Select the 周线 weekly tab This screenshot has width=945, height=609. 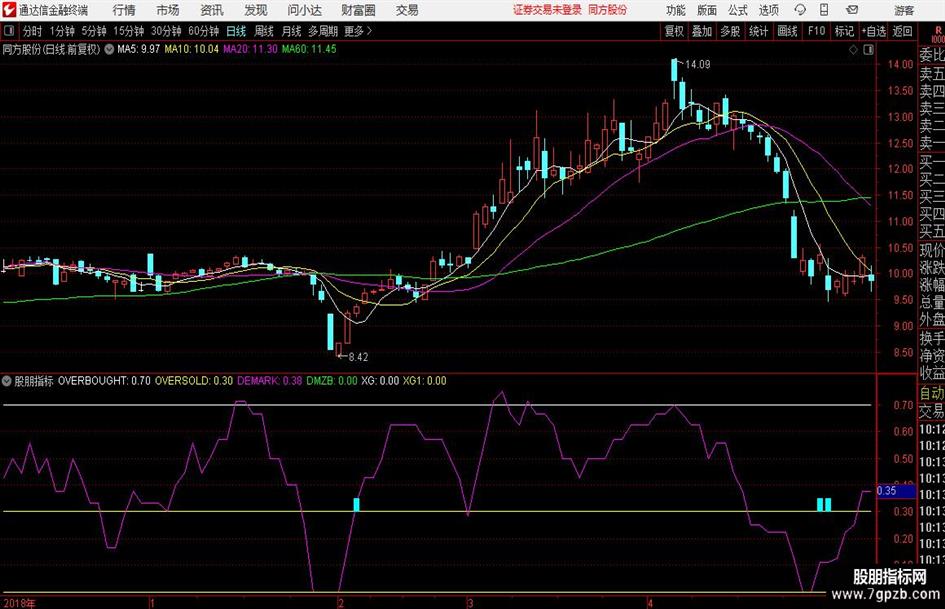[263, 31]
